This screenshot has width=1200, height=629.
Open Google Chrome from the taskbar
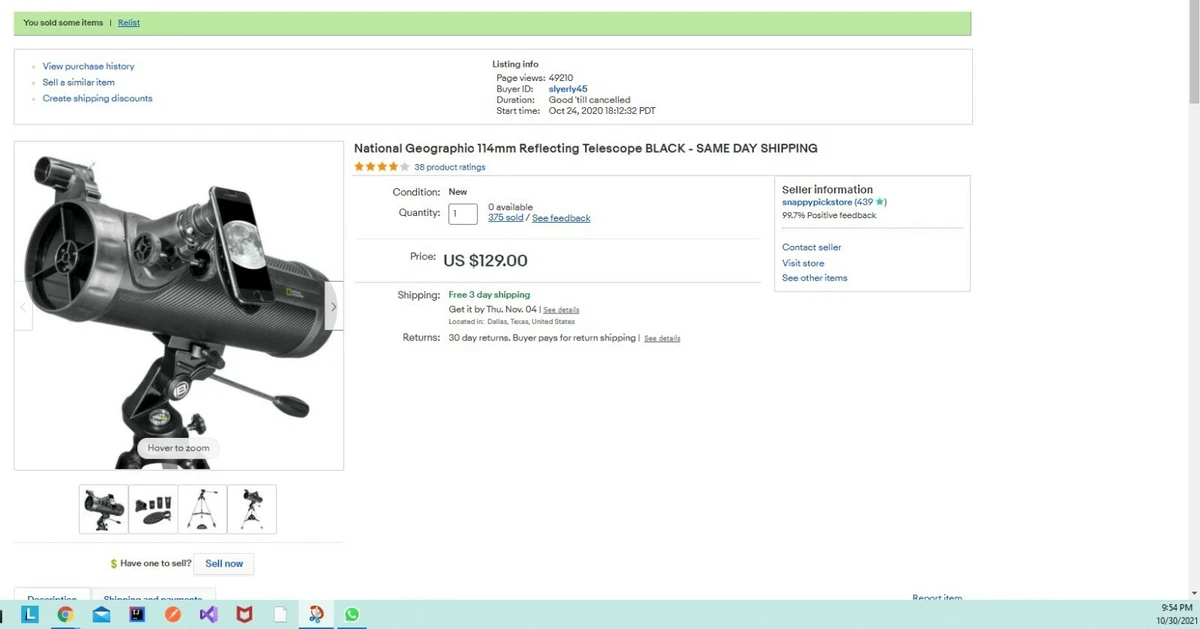65,615
